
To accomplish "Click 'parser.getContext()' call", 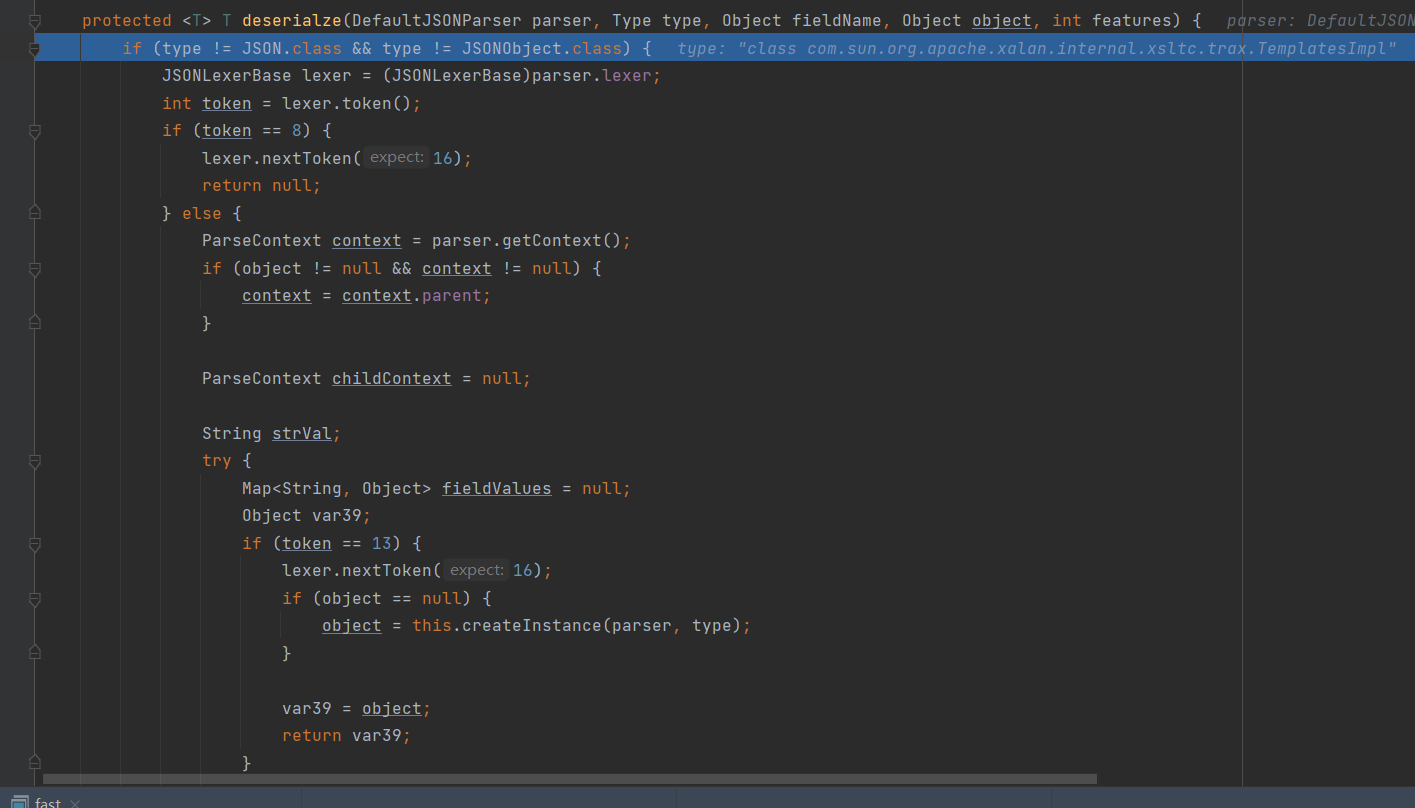I will coord(527,241).
